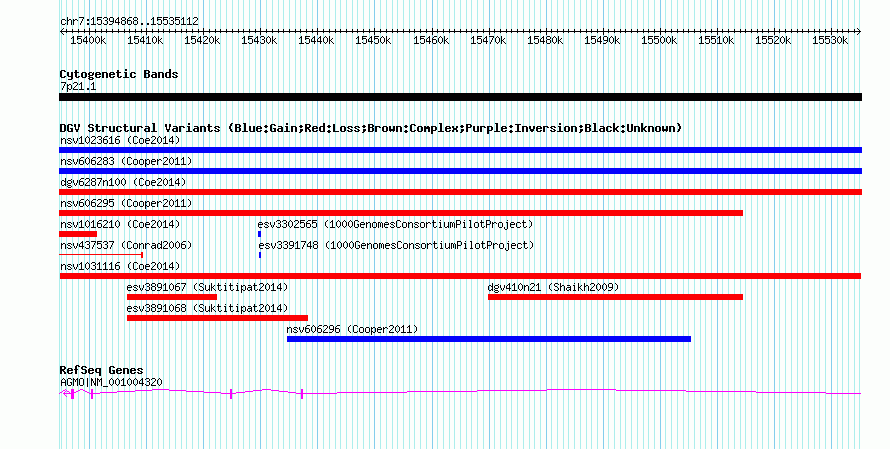Click the esv3302565 1000GenomesConsortiumPilotProject label
Screen dimensions: 890x449
(x=396, y=224)
